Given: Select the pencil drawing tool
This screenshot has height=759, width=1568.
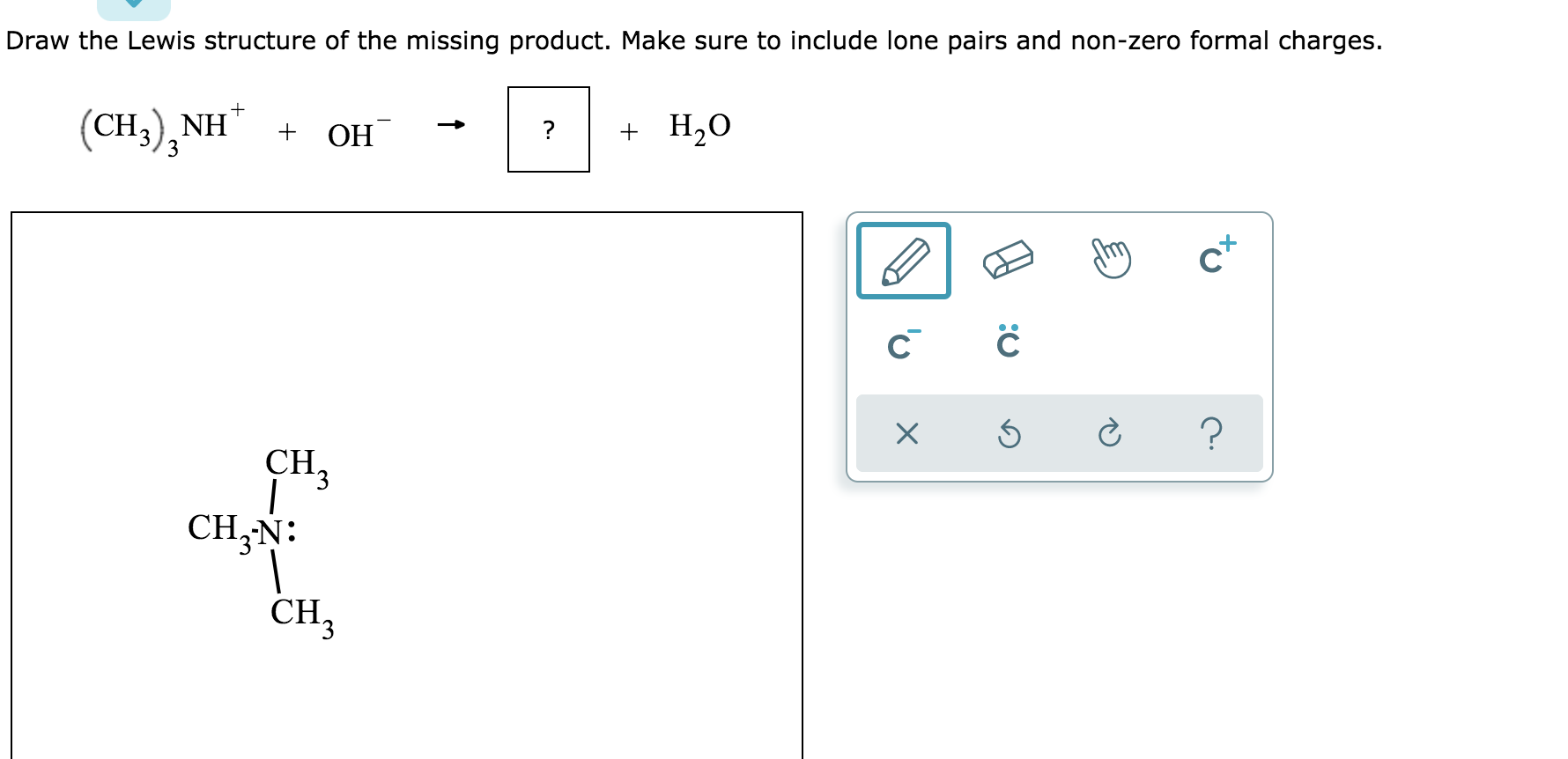Looking at the screenshot, I should tap(903, 262).
